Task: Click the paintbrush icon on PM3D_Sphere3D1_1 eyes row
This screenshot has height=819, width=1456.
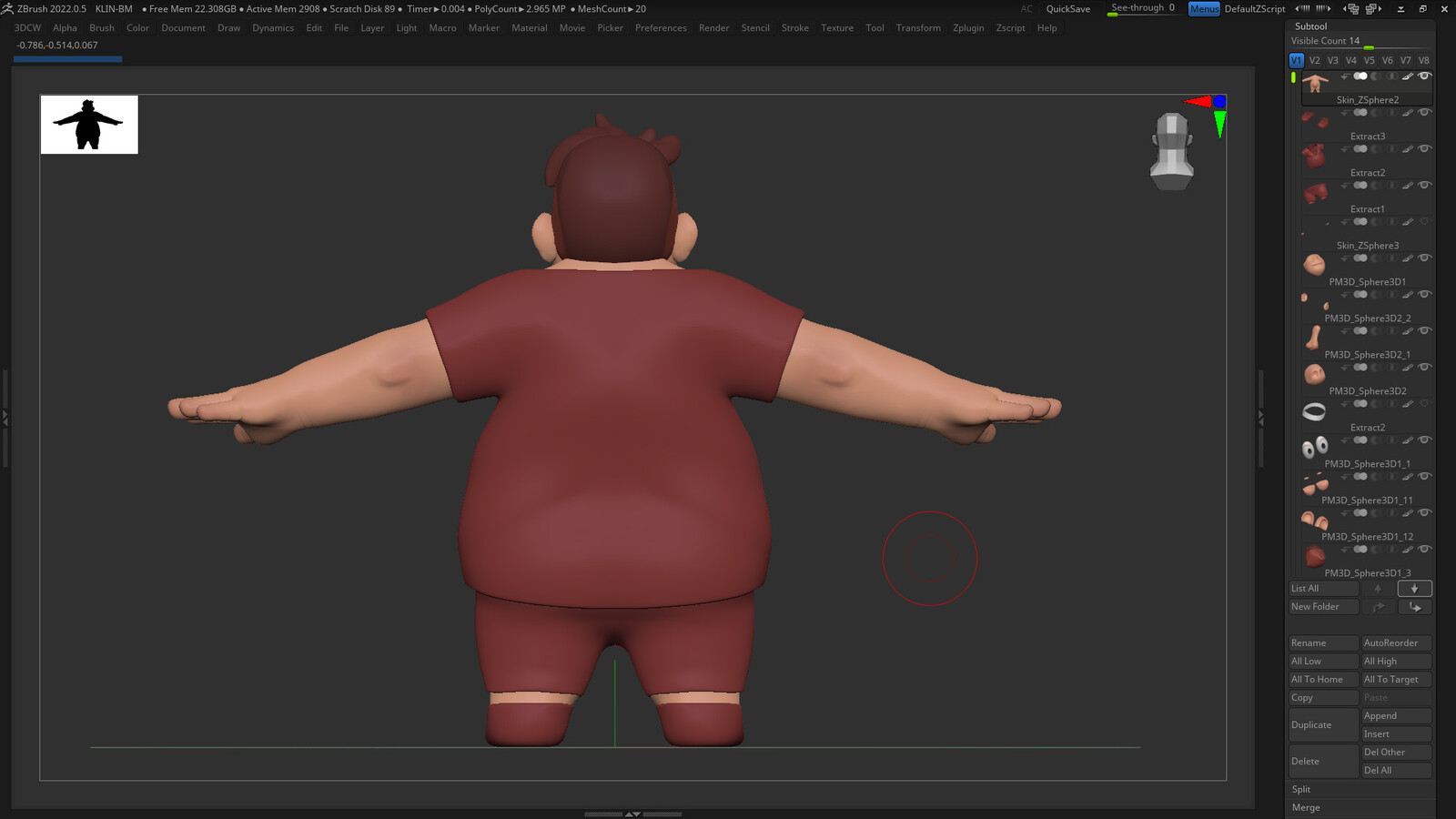Action: pyautogui.click(x=1407, y=440)
